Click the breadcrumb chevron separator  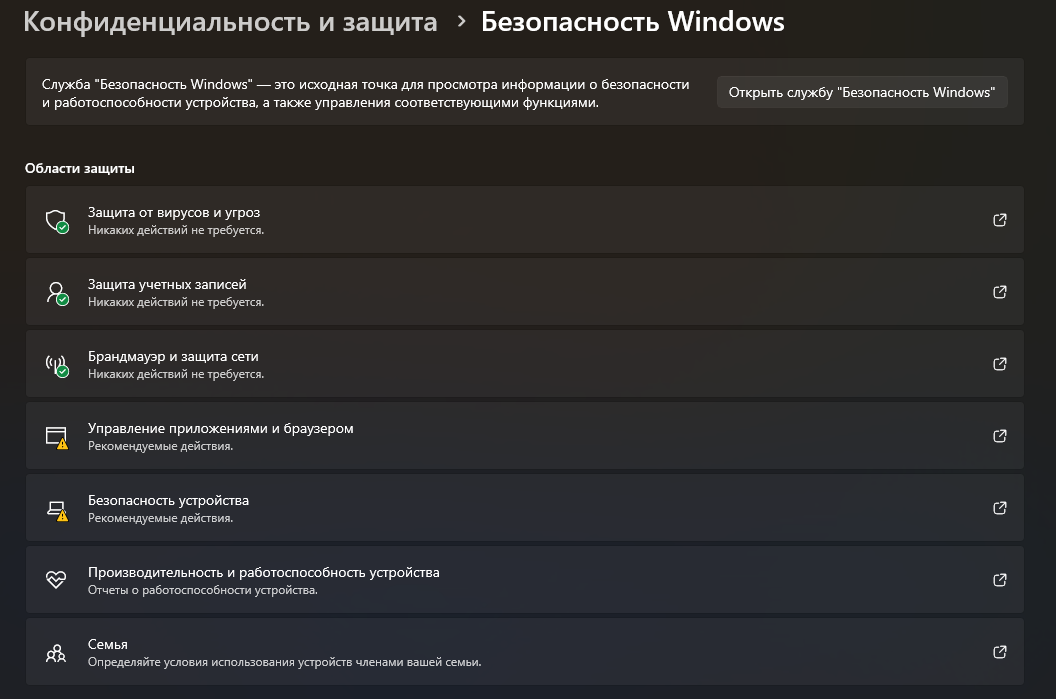[461, 22]
